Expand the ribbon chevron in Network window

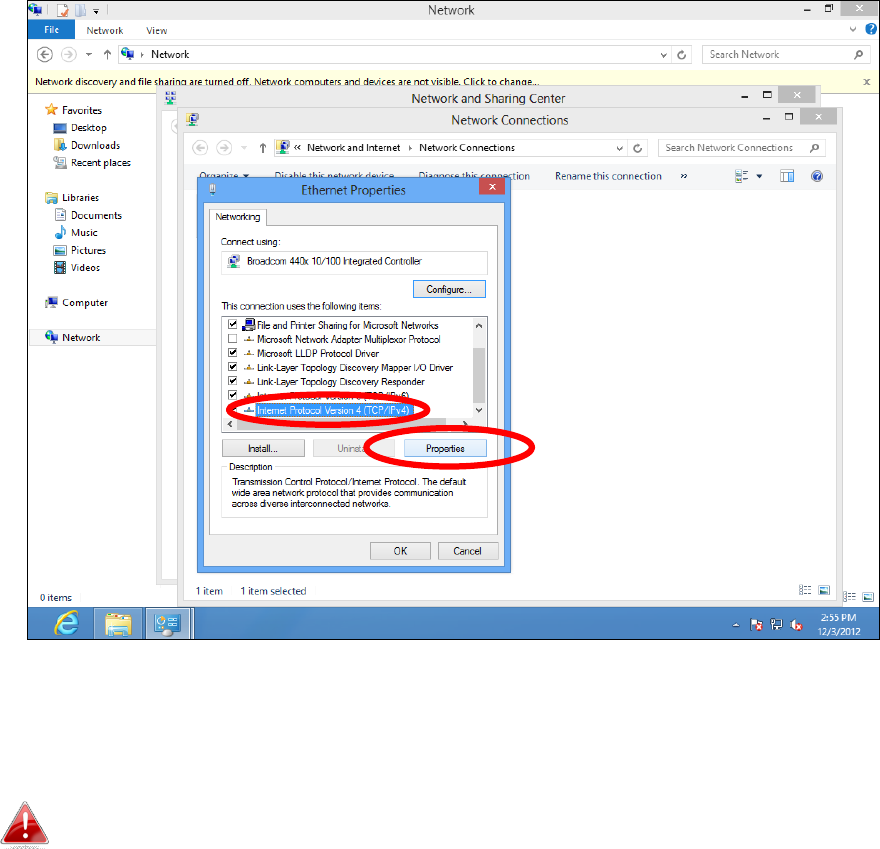coord(853,29)
